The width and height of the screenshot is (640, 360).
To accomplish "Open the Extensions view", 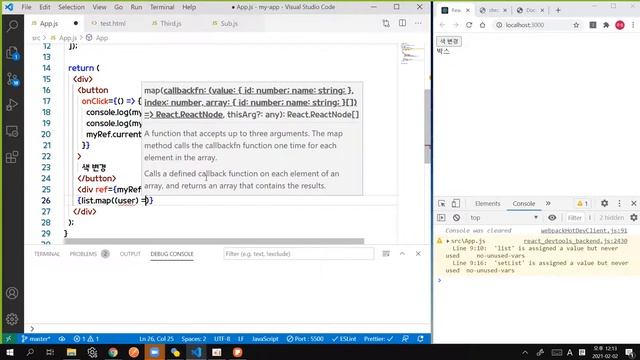I will [x=12, y=157].
